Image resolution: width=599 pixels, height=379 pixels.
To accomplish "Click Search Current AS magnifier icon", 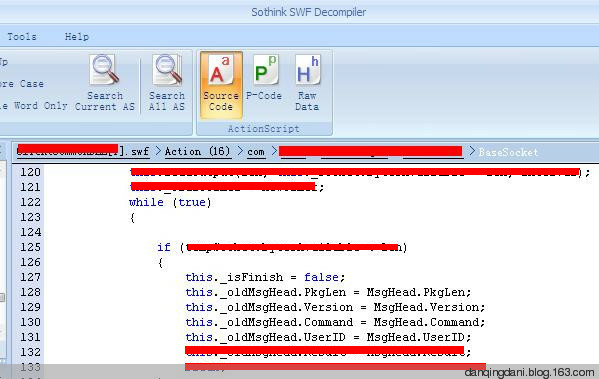I will click(x=104, y=70).
